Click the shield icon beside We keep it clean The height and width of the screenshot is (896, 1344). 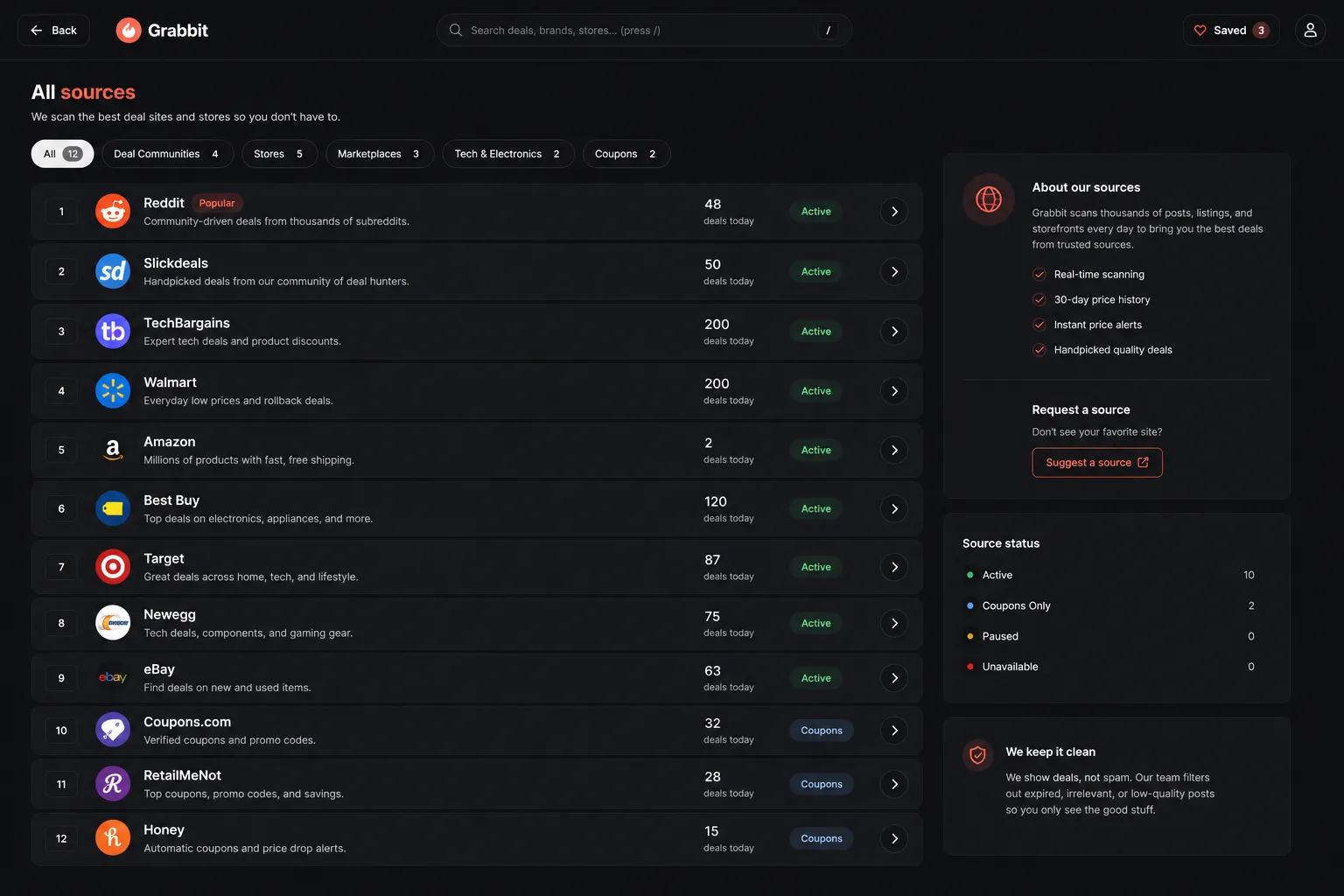978,754
